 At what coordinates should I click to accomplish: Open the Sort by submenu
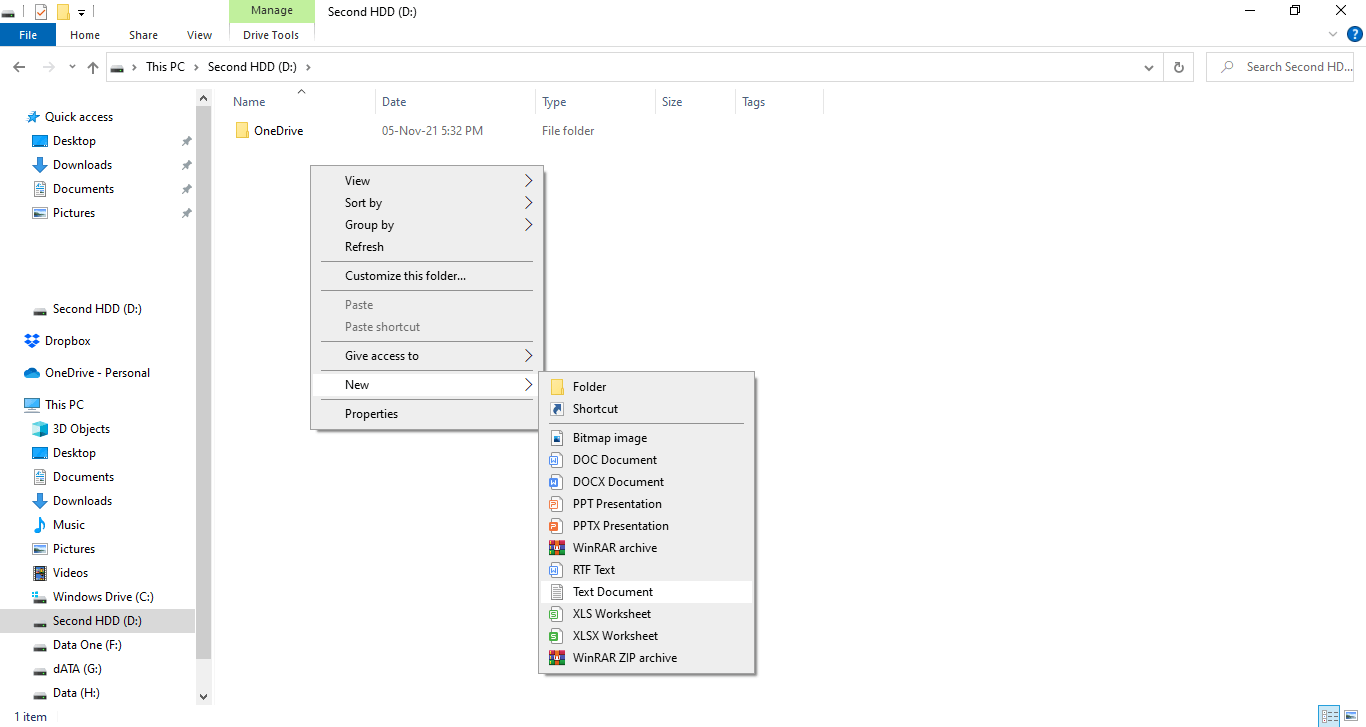point(427,203)
